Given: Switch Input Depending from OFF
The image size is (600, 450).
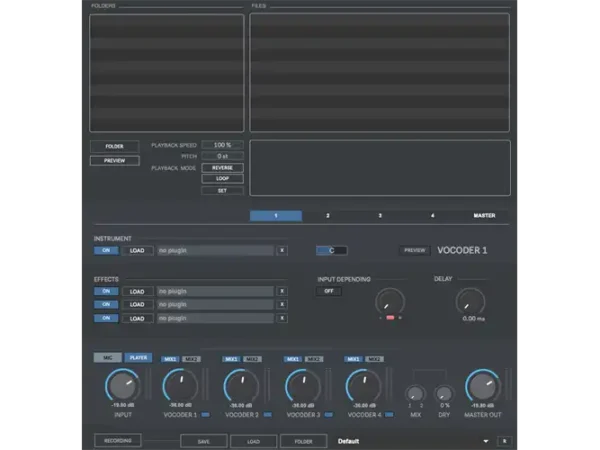Looking at the screenshot, I should [329, 291].
